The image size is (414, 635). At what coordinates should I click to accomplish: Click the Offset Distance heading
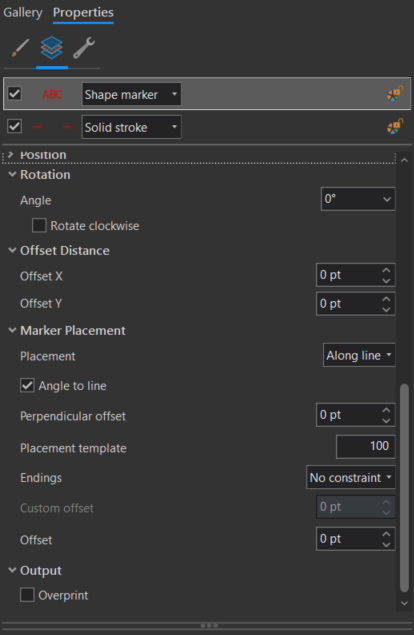pos(65,250)
